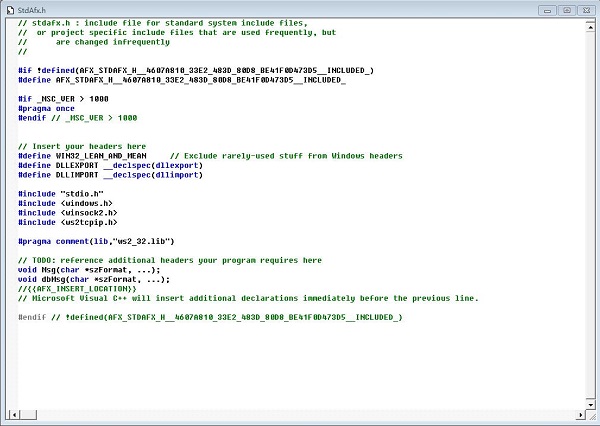Close the StdAfx.h window
The image size is (600, 426).
pyautogui.click(x=586, y=10)
